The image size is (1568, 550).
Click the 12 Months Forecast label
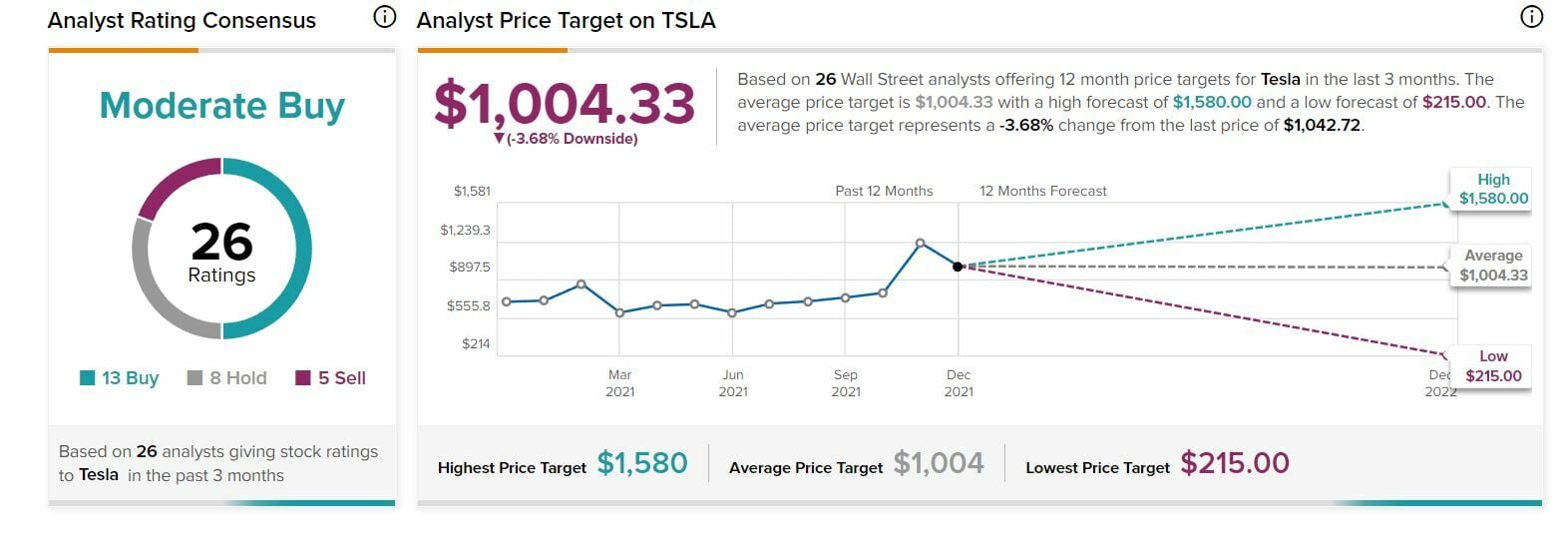[x=1042, y=191]
